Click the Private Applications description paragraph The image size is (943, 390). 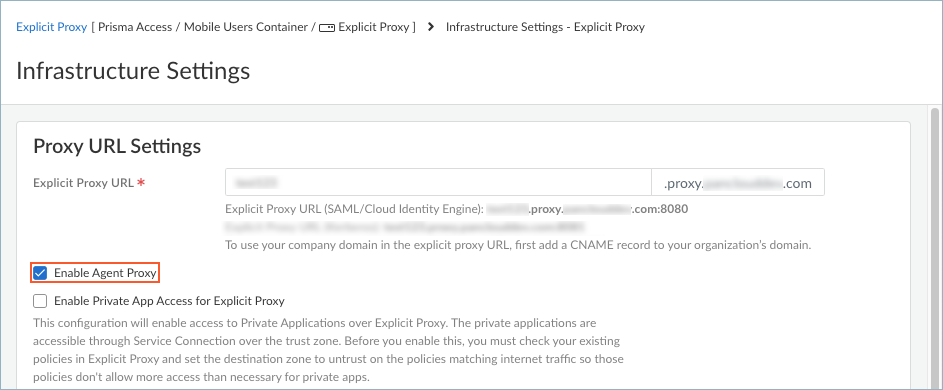tap(328, 350)
